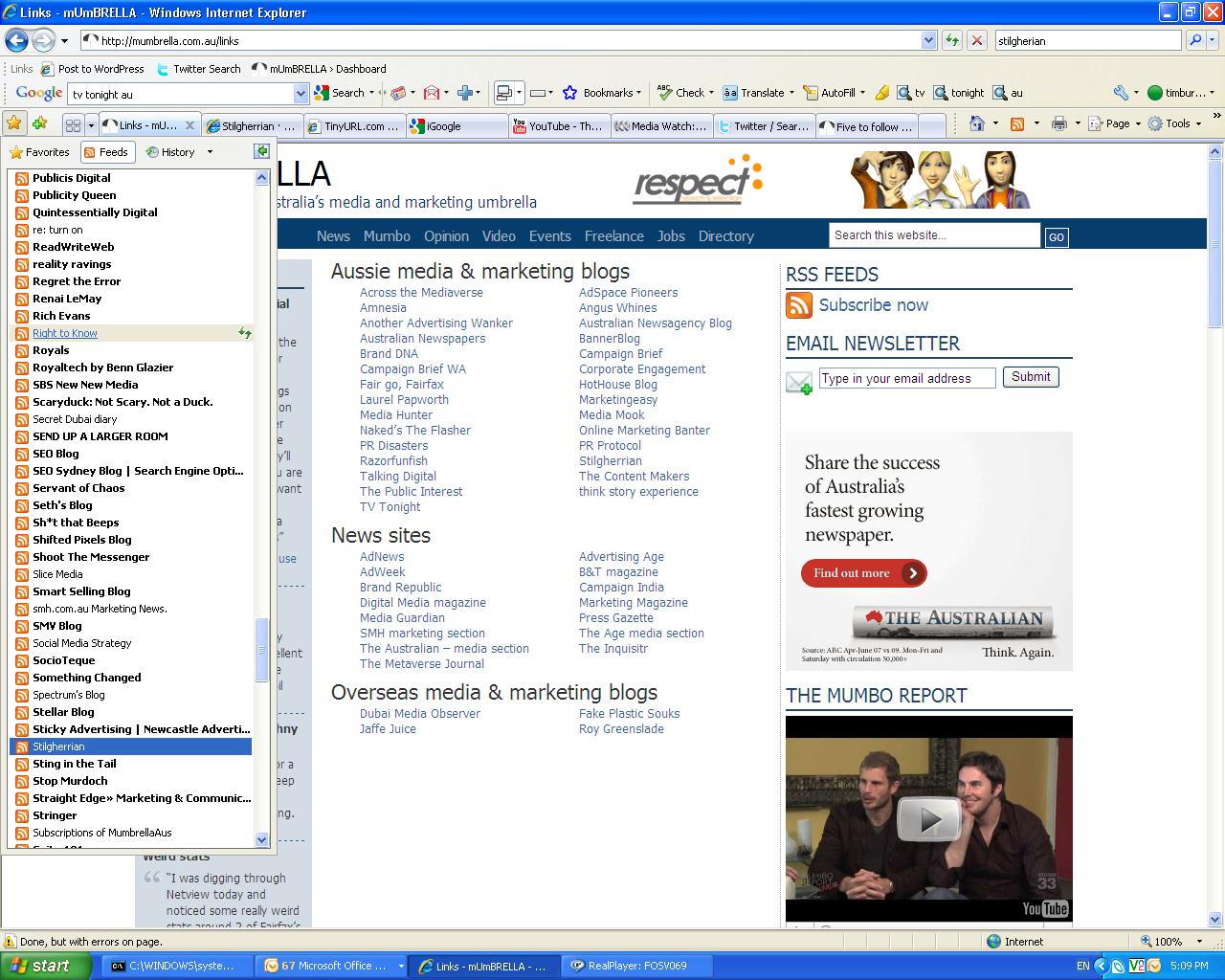
Task: Click Google toolbar blue plus icon
Action: point(465,93)
